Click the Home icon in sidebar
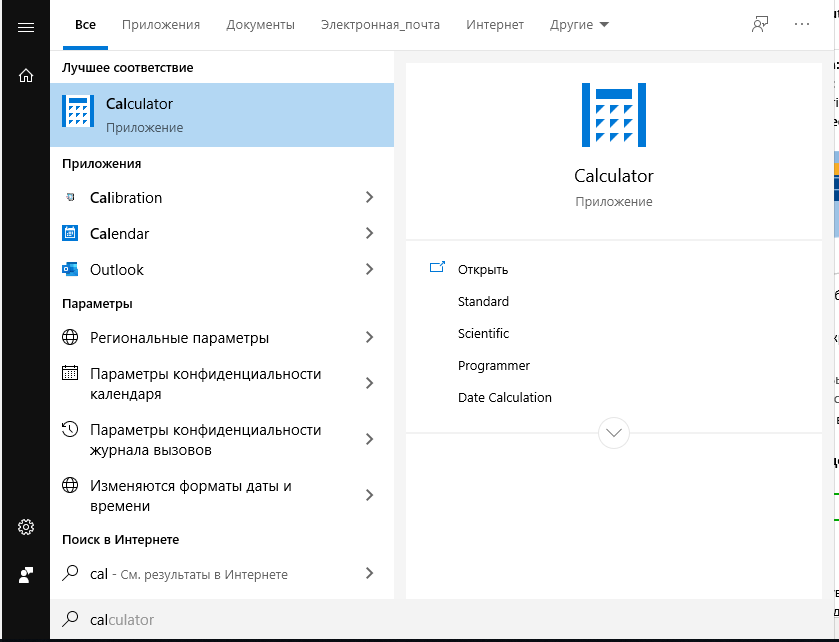This screenshot has height=642, width=839. (x=25, y=75)
